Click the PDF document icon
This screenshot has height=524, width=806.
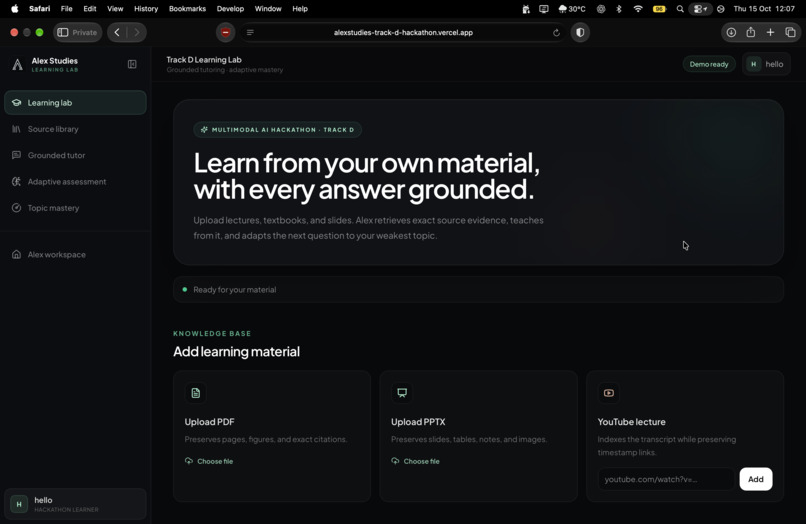(x=196, y=393)
